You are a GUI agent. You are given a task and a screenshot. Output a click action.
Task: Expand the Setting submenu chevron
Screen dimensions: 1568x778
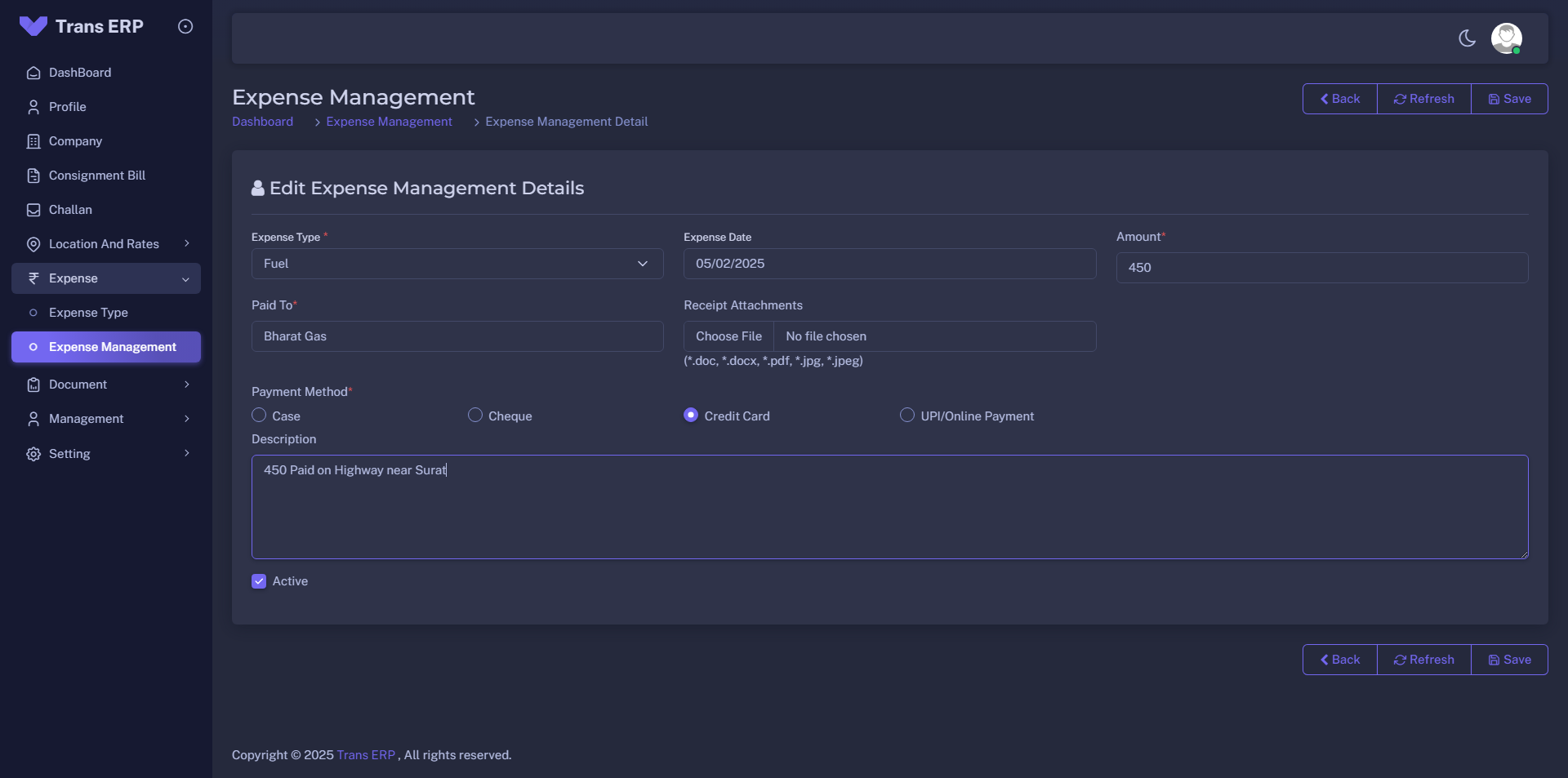pyautogui.click(x=187, y=453)
